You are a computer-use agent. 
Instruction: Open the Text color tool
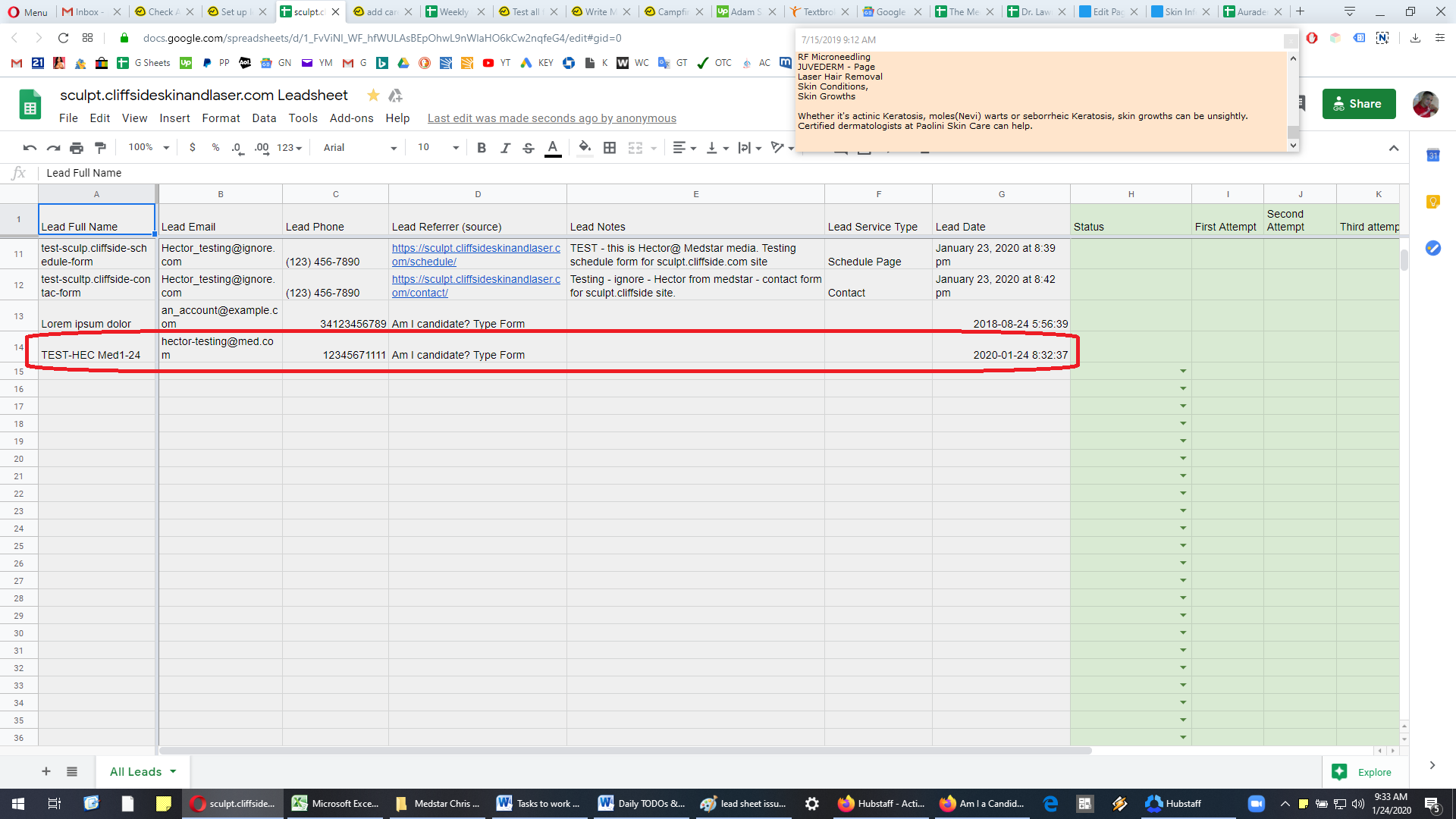(553, 148)
